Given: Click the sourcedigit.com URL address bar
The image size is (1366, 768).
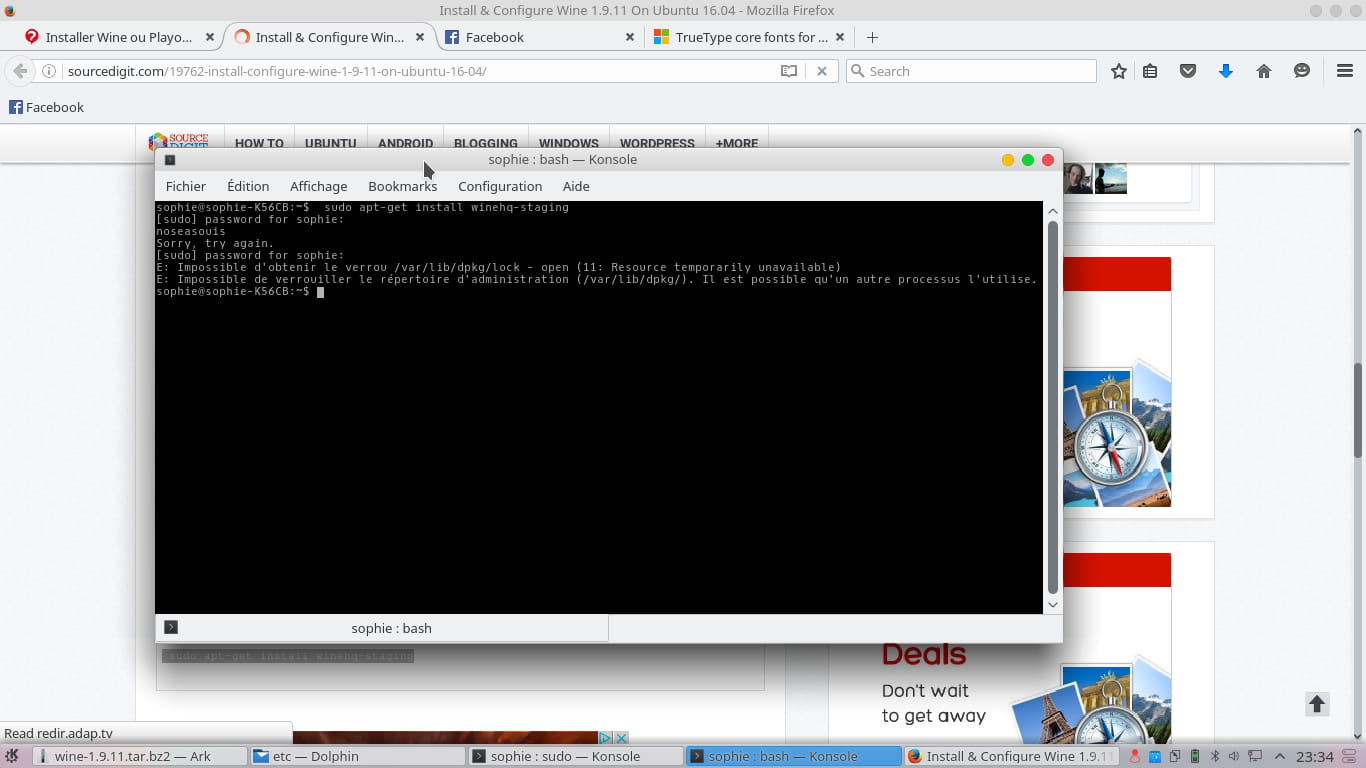Looking at the screenshot, I should pos(420,71).
